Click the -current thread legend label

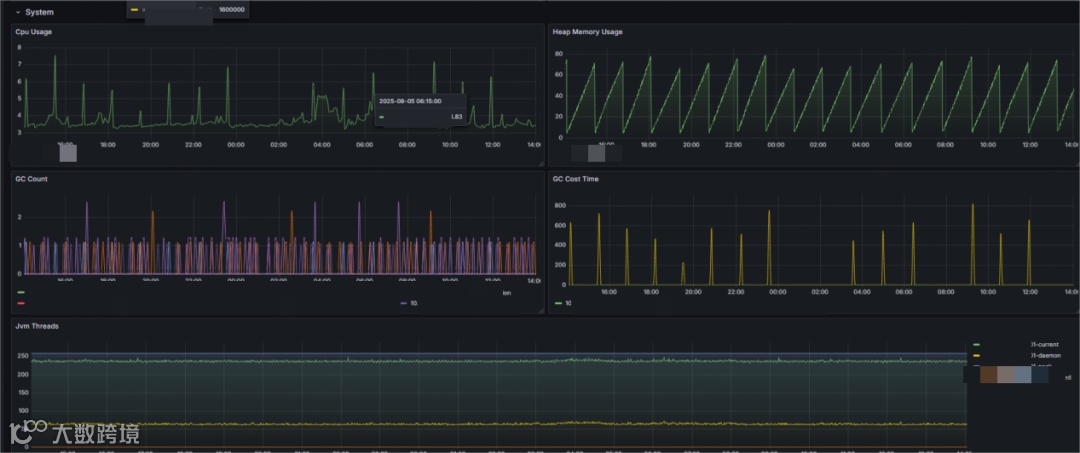pos(1046,344)
